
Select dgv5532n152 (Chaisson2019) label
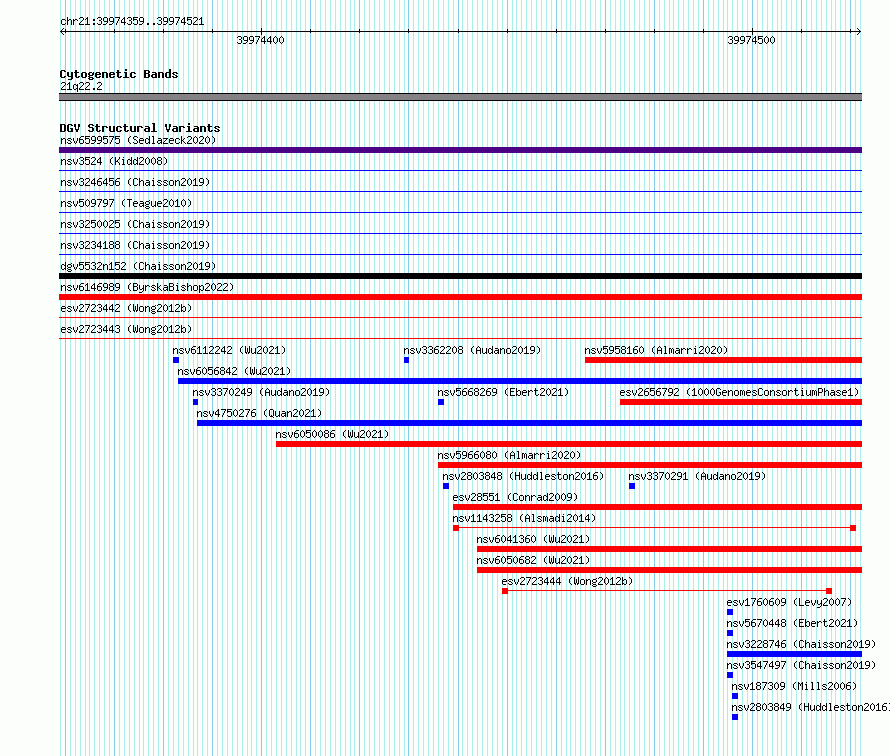pyautogui.click(x=138, y=266)
